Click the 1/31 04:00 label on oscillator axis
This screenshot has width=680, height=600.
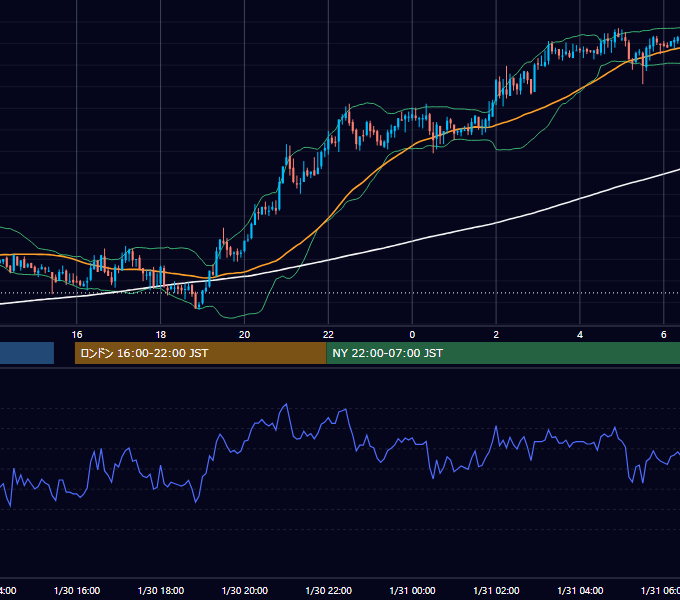click(580, 591)
